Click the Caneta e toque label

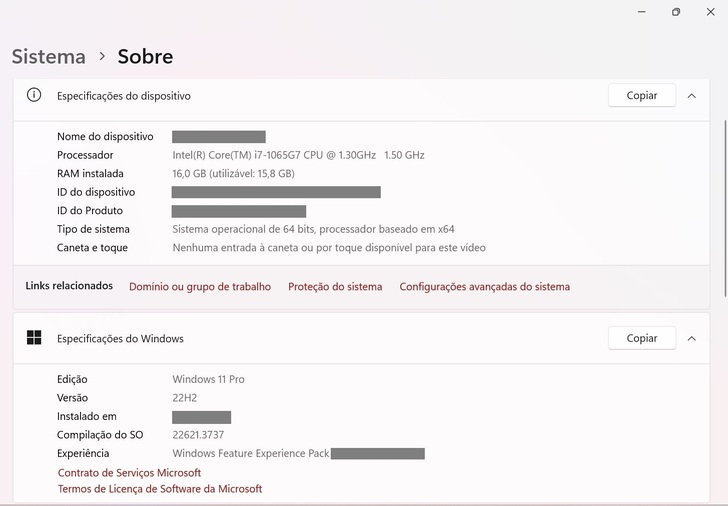[x=92, y=248]
